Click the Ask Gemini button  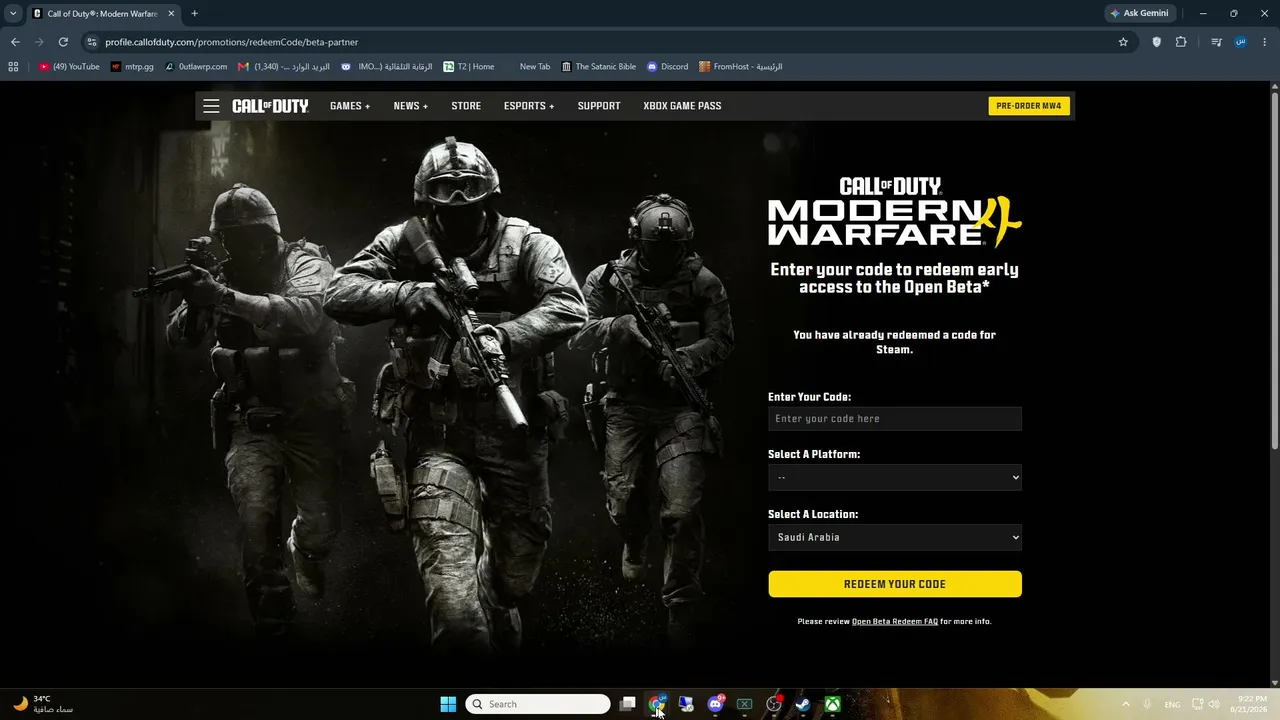pyautogui.click(x=1139, y=13)
